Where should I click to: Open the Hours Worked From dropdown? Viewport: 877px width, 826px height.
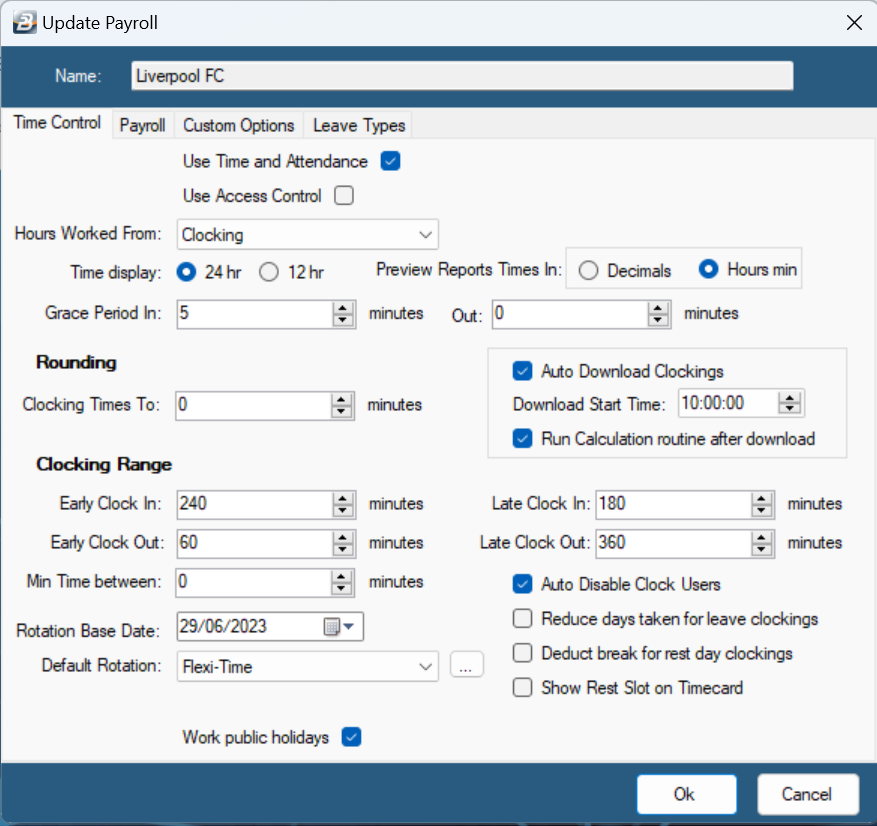(x=308, y=235)
